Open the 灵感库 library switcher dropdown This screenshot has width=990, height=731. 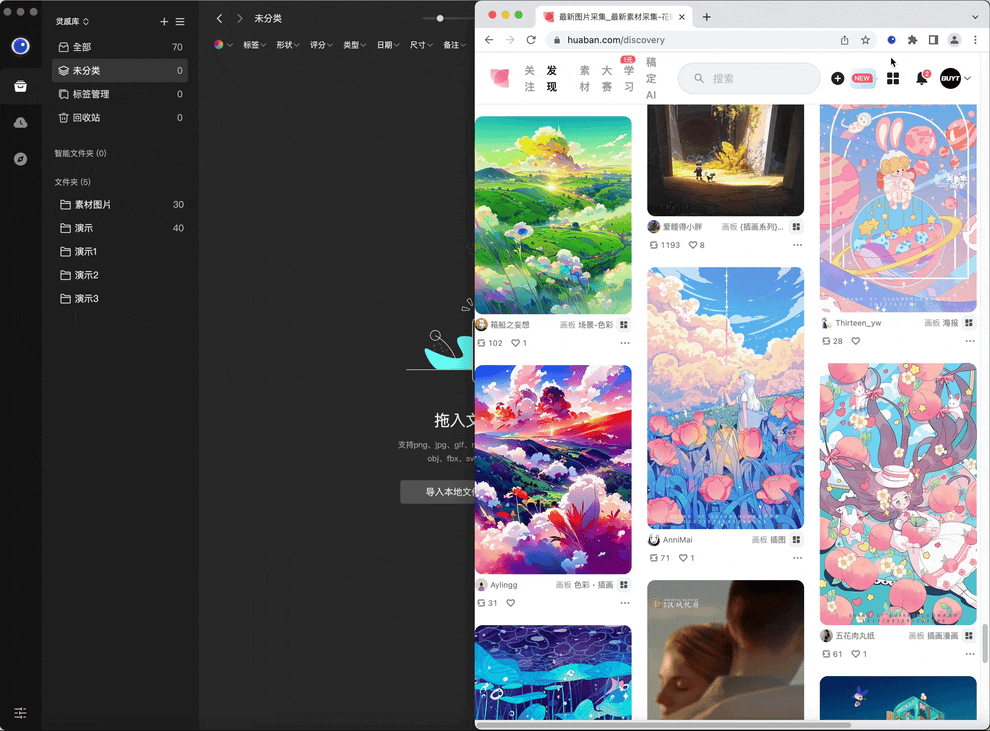(x=72, y=21)
